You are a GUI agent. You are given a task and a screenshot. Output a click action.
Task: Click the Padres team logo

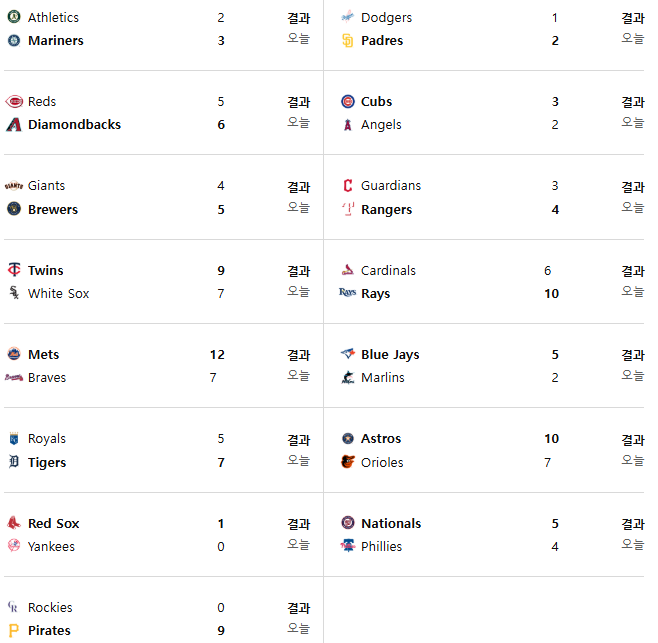point(347,41)
